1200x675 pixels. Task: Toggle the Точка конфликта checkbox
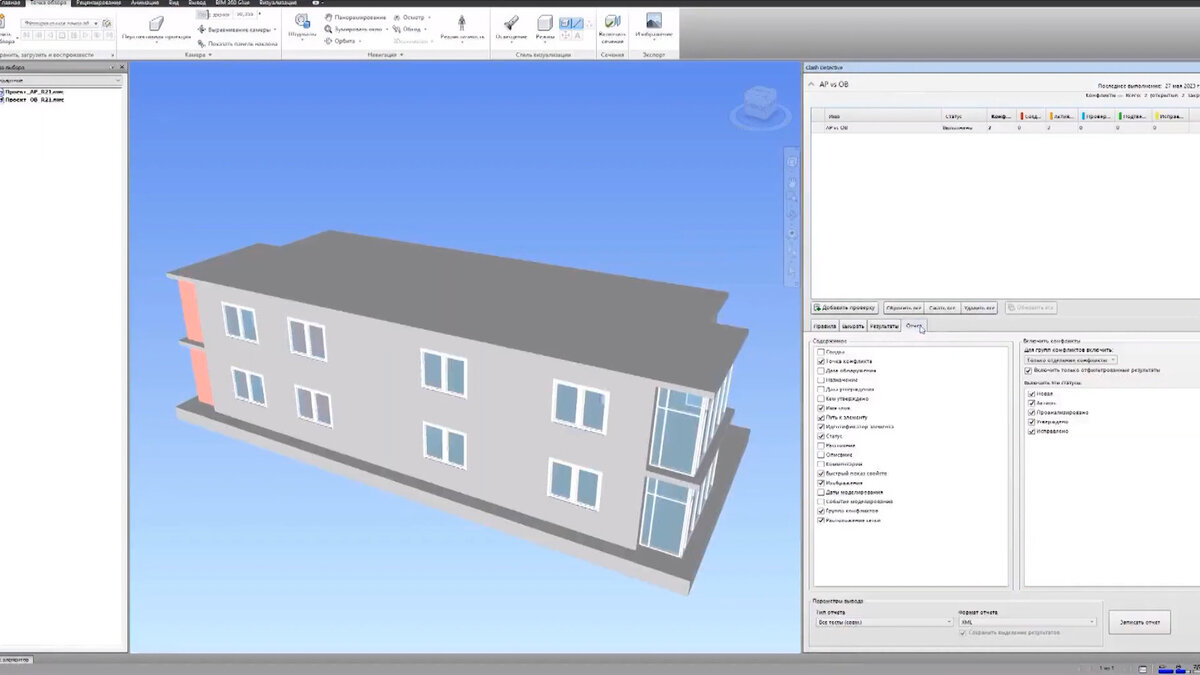pyautogui.click(x=821, y=361)
